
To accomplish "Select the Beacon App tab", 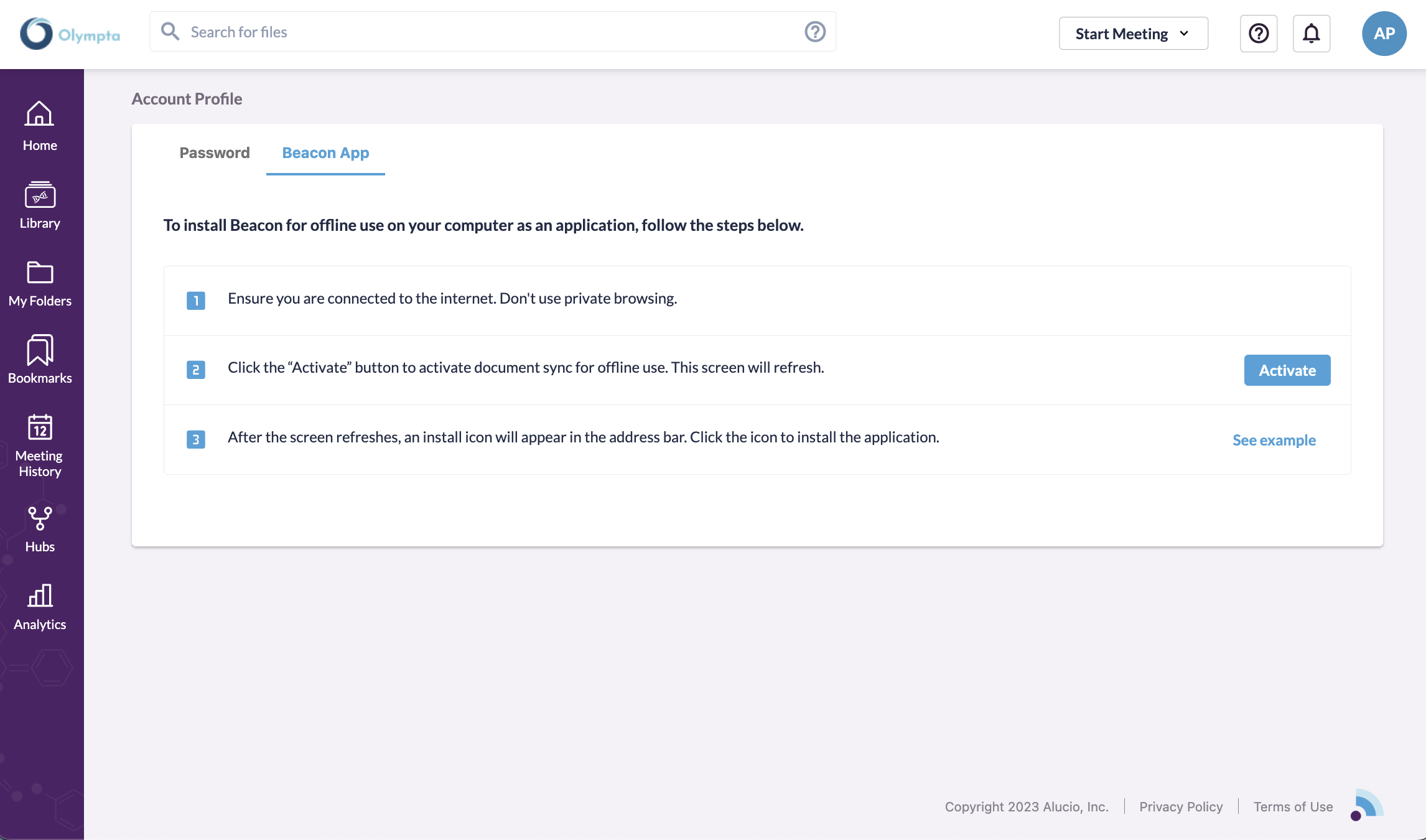I will 325,153.
